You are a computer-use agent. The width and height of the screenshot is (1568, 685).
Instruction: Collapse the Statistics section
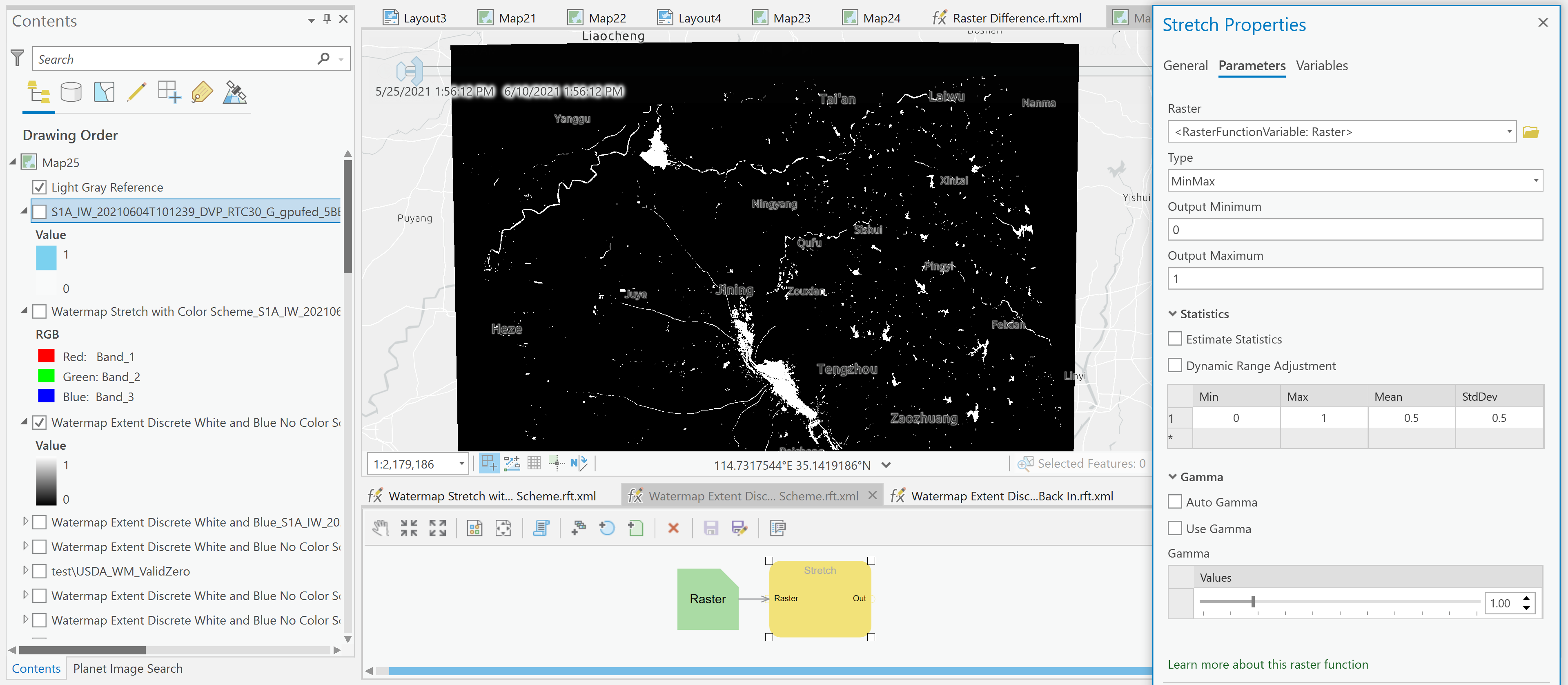click(x=1172, y=314)
